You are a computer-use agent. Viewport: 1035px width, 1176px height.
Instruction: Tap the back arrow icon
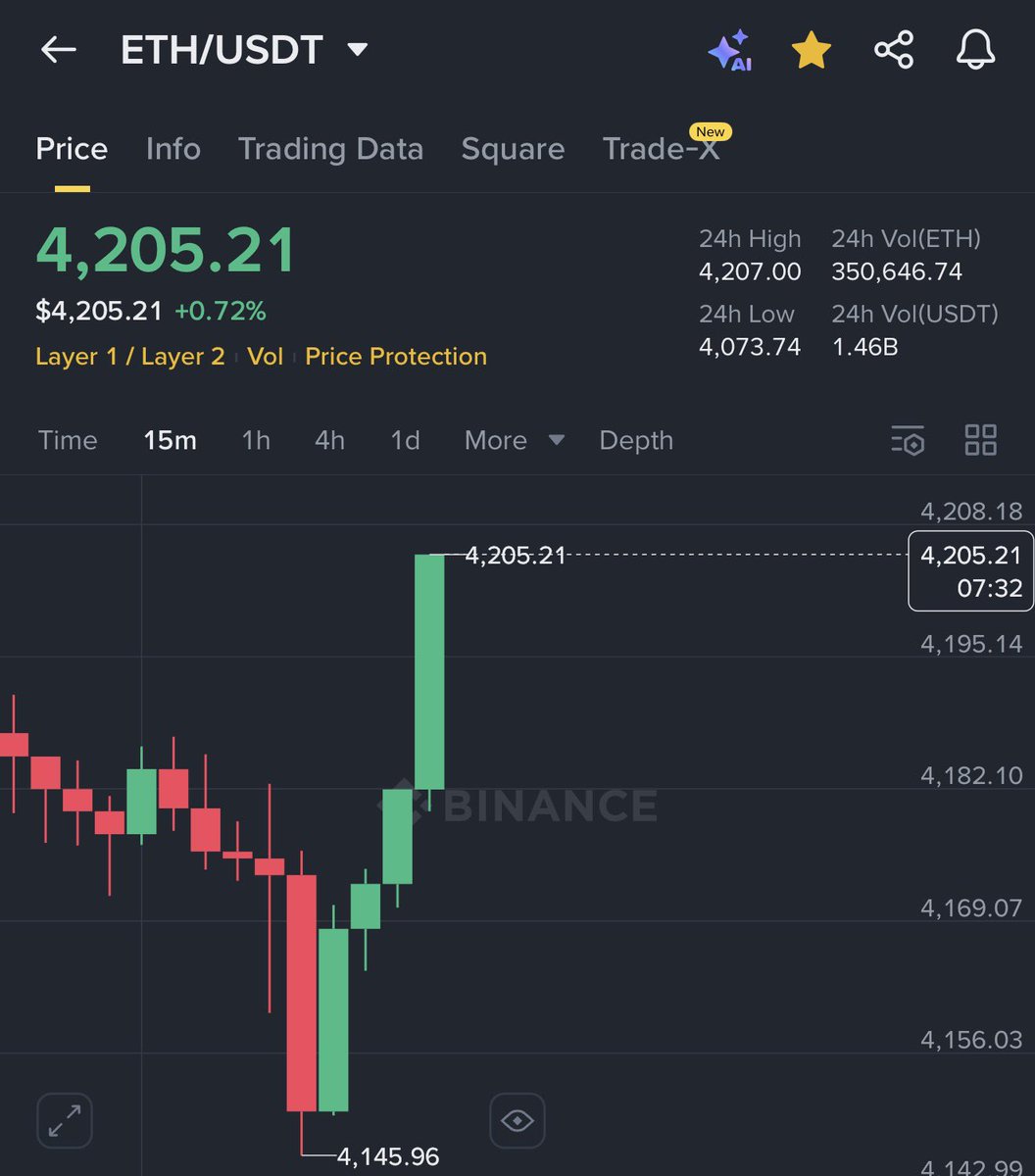tap(59, 50)
